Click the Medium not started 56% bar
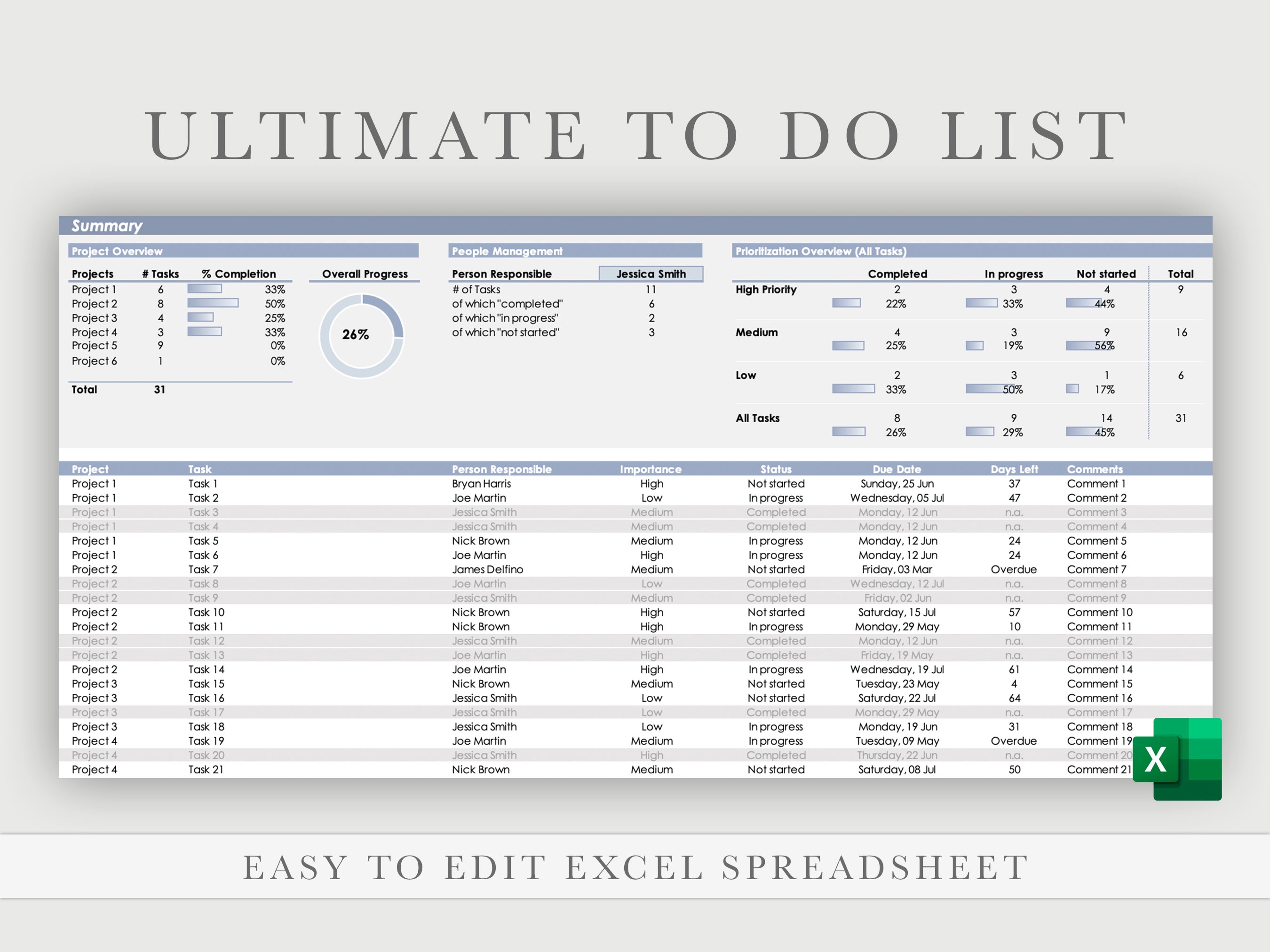The height and width of the screenshot is (952, 1270). (1087, 346)
